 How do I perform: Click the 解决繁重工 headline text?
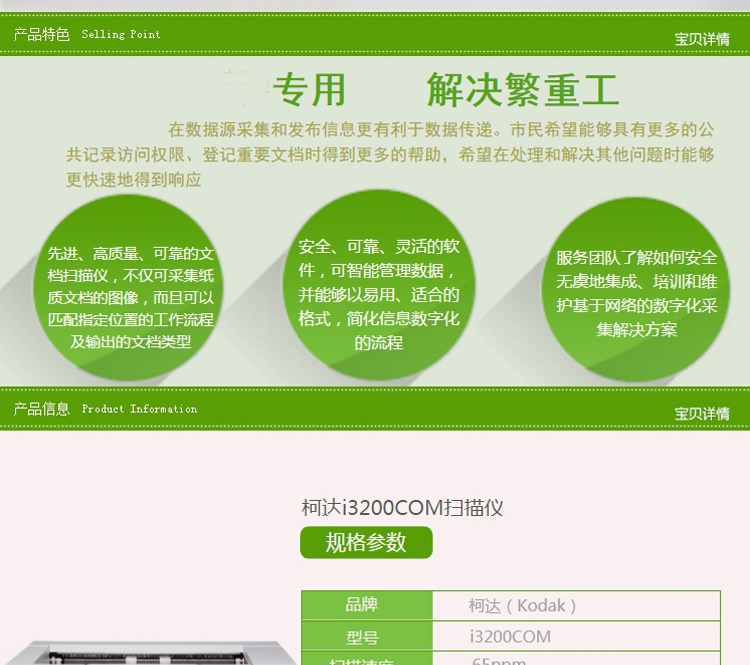pyautogui.click(x=523, y=89)
